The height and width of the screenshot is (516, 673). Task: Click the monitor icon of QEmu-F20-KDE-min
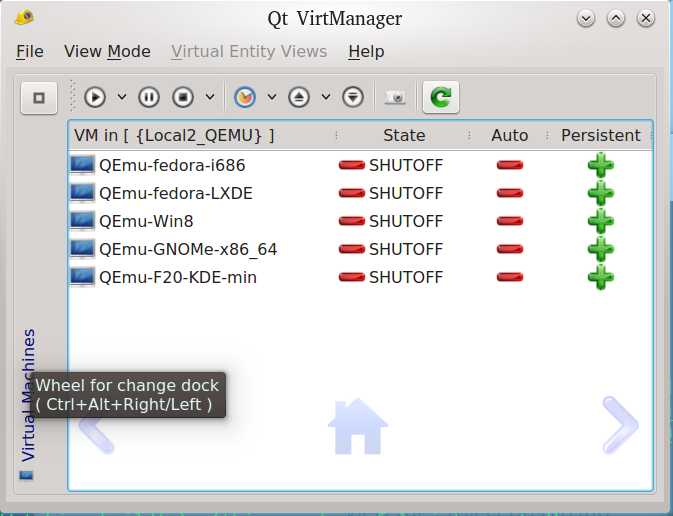pos(82,277)
